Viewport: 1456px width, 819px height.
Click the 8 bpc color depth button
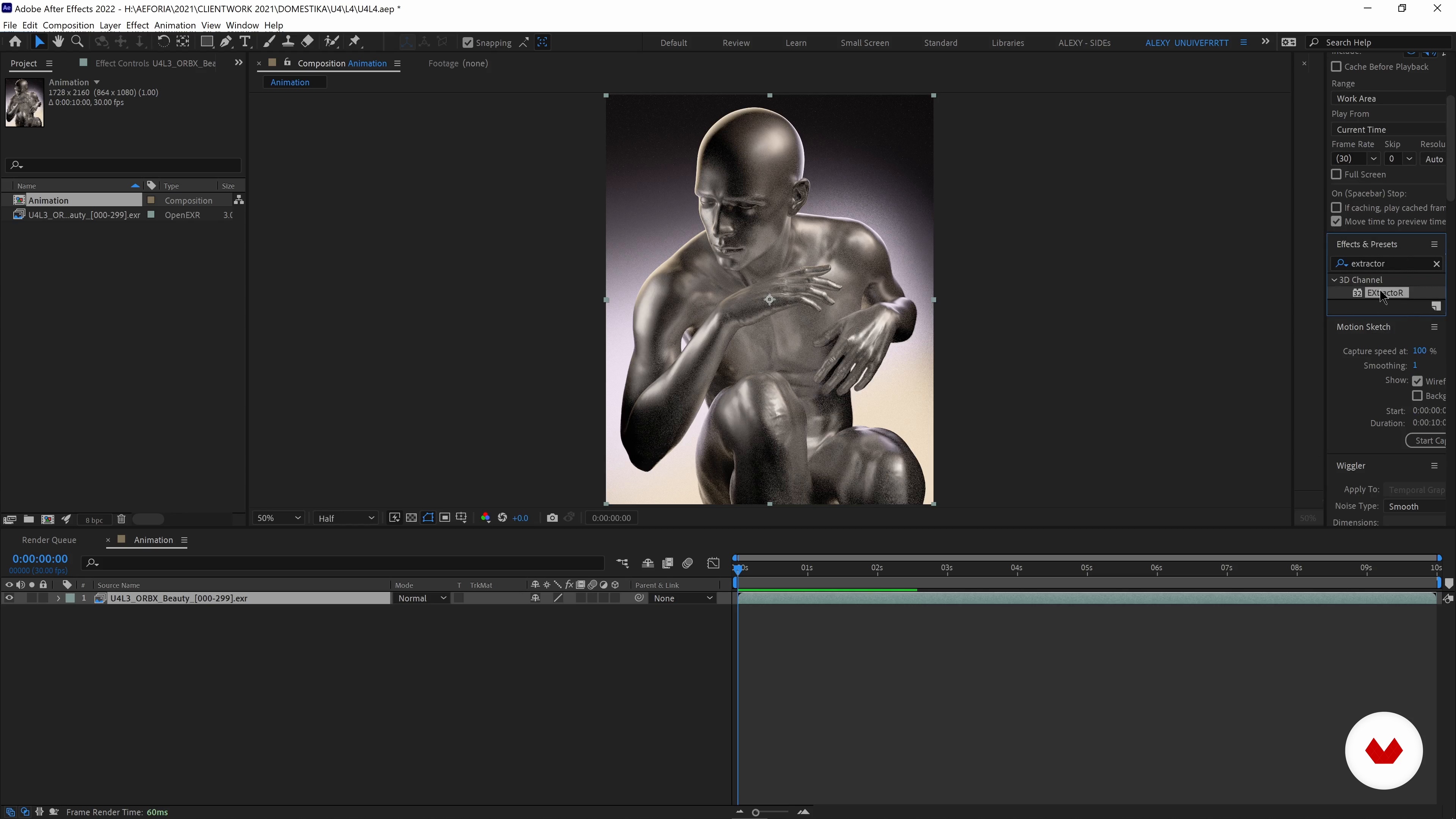tap(94, 520)
